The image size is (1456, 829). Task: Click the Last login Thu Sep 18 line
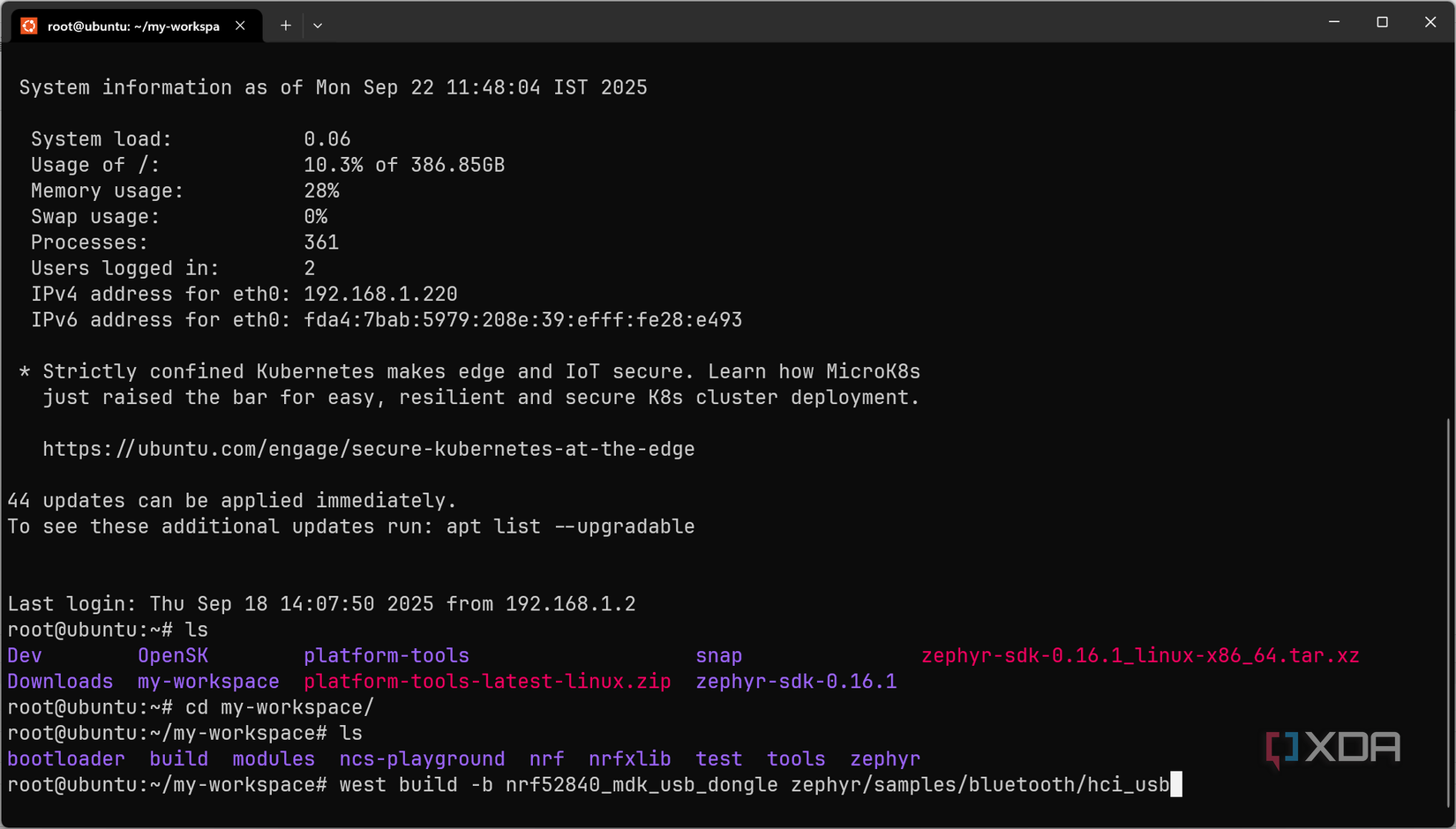pos(321,604)
